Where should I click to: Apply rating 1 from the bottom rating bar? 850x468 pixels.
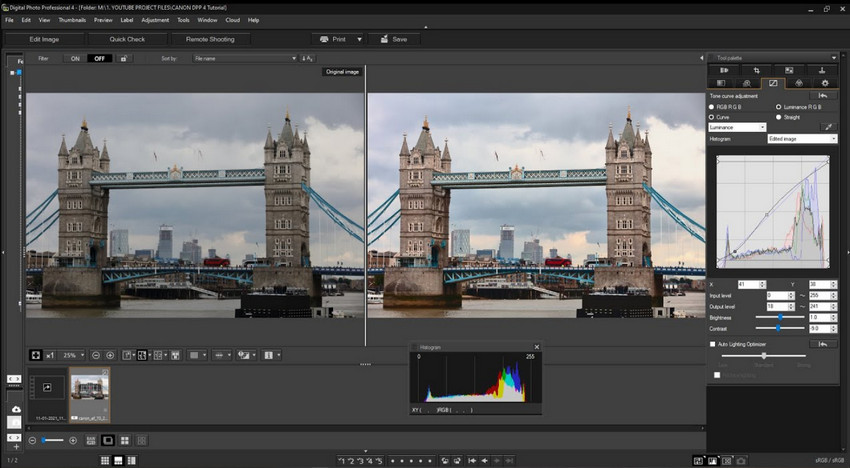[342, 461]
